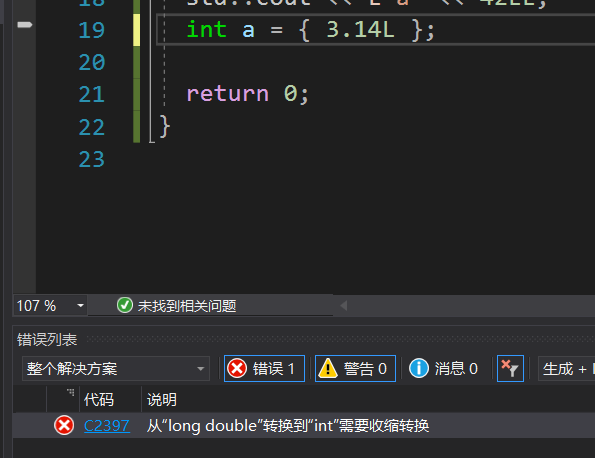Click the red error icon in C2397 row
This screenshot has width=595, height=458.
point(64,425)
